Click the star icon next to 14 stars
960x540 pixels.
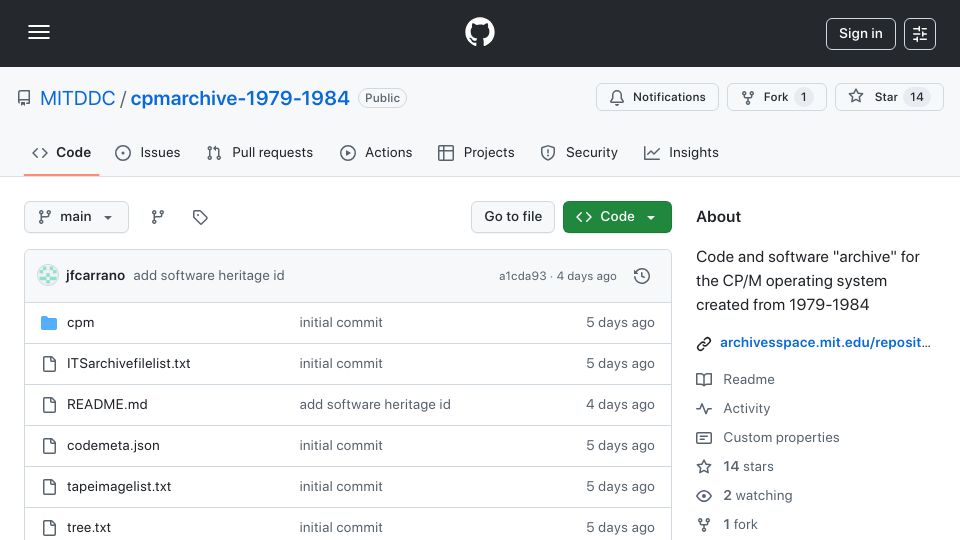704,467
